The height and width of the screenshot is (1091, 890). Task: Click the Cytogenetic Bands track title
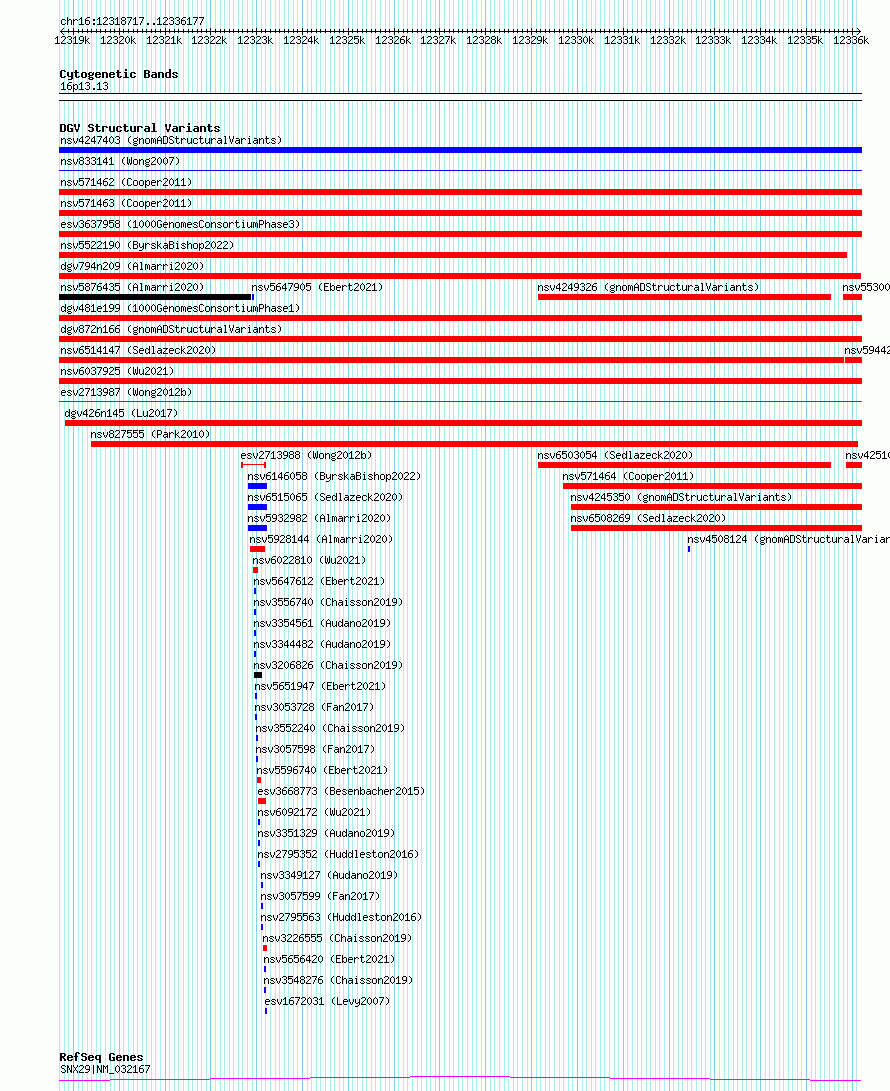[119, 74]
